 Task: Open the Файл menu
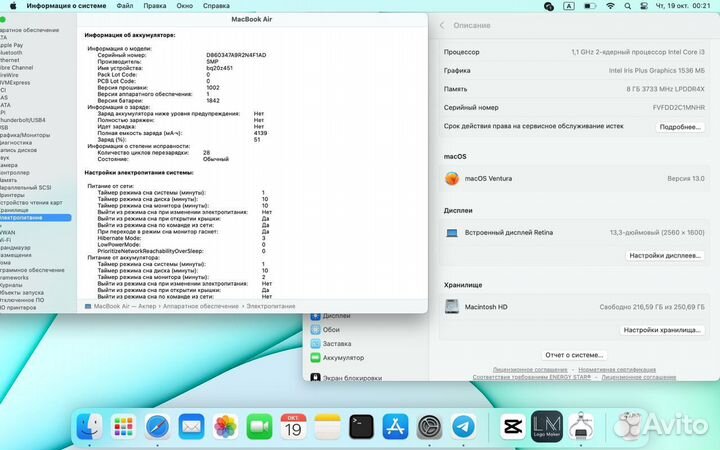click(x=124, y=6)
